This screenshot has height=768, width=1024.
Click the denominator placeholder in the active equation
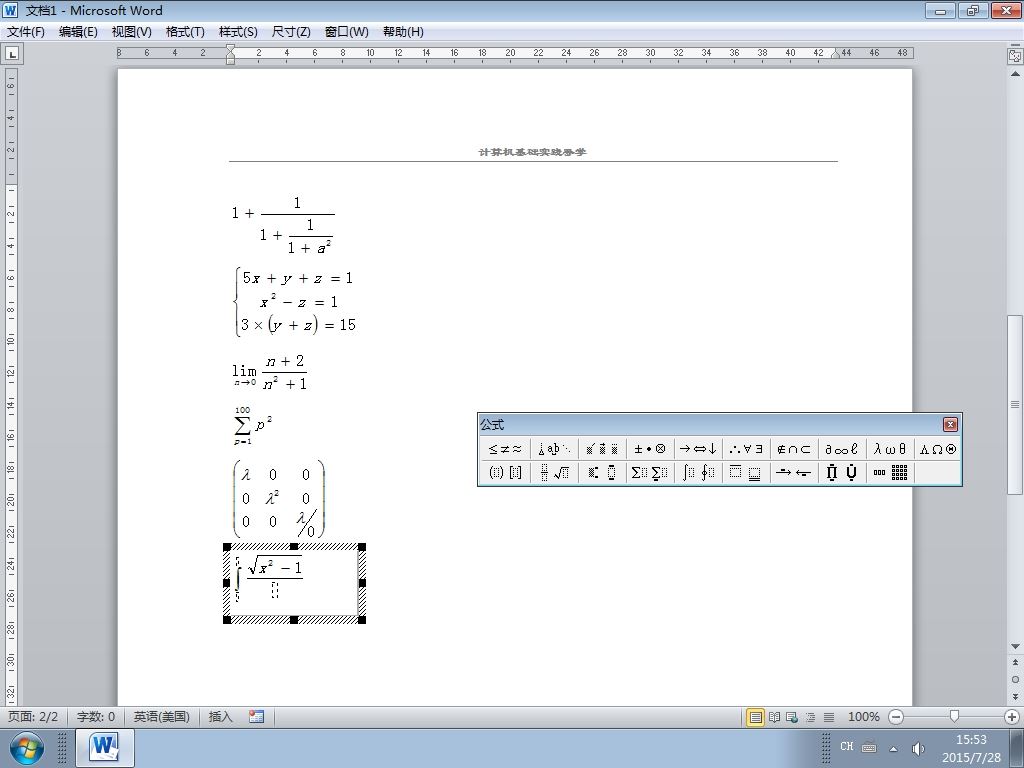[274, 590]
